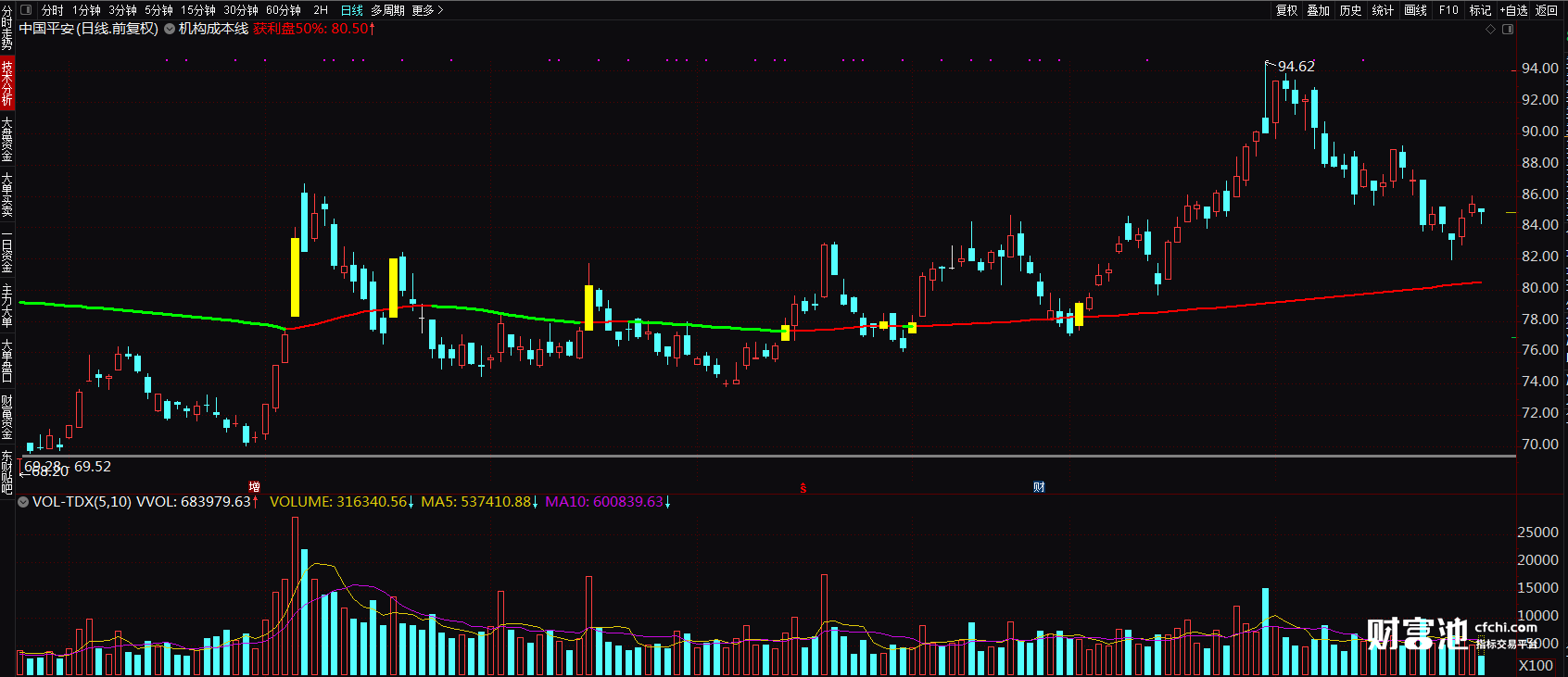Open 东财贴吧 in left sidebar
This screenshot has width=1568, height=677.
coord(7,472)
